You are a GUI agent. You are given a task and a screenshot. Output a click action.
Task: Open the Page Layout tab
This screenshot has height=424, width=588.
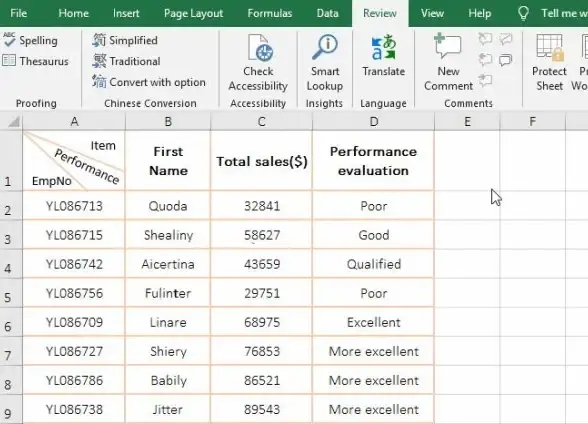194,13
